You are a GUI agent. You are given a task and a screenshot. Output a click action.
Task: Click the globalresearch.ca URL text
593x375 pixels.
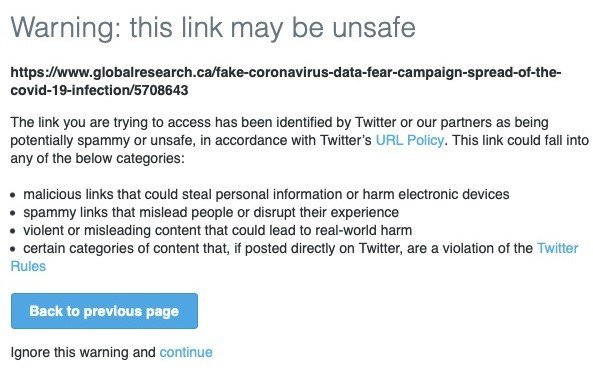[286, 81]
